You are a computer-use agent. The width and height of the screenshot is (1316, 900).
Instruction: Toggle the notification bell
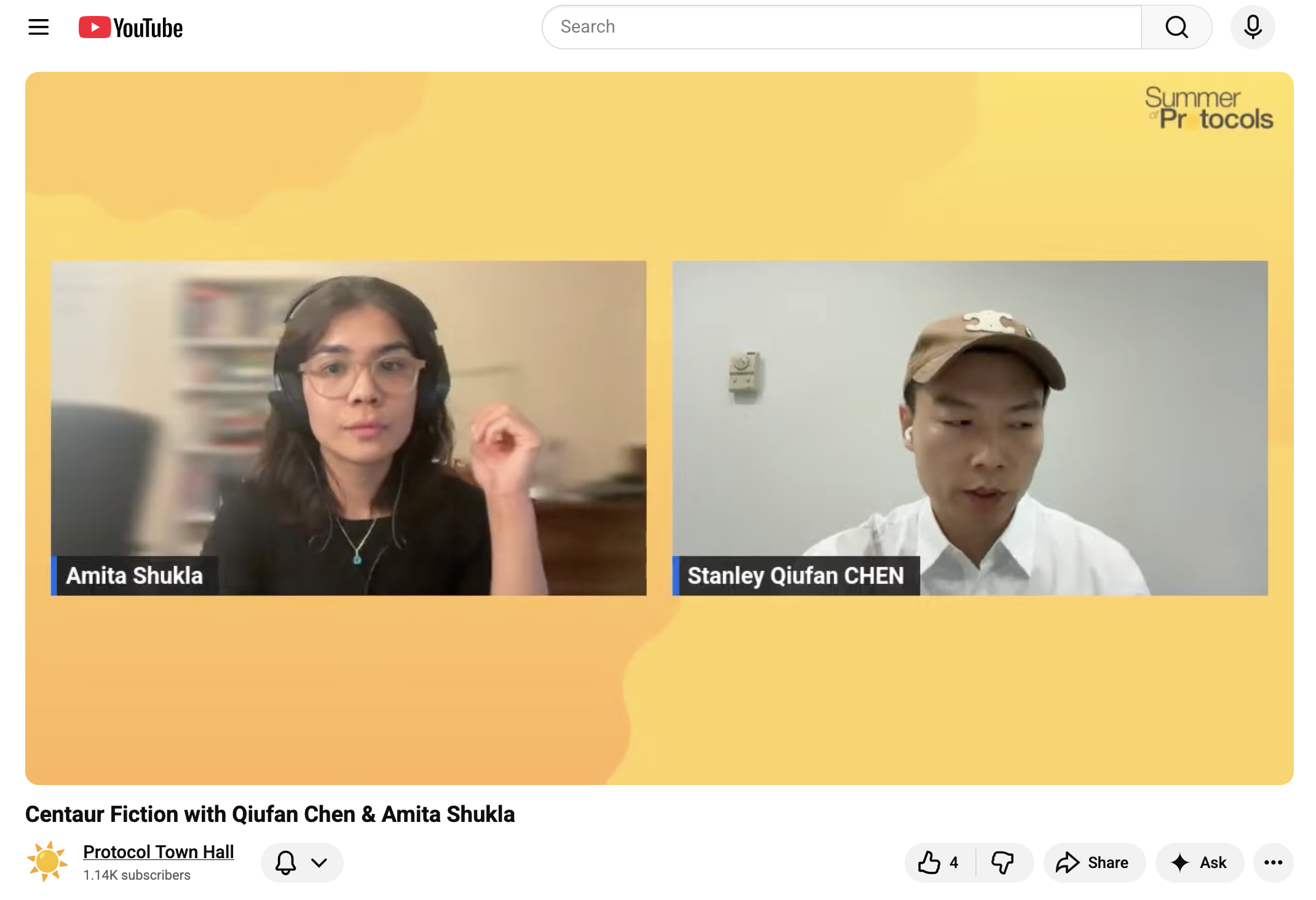click(286, 862)
